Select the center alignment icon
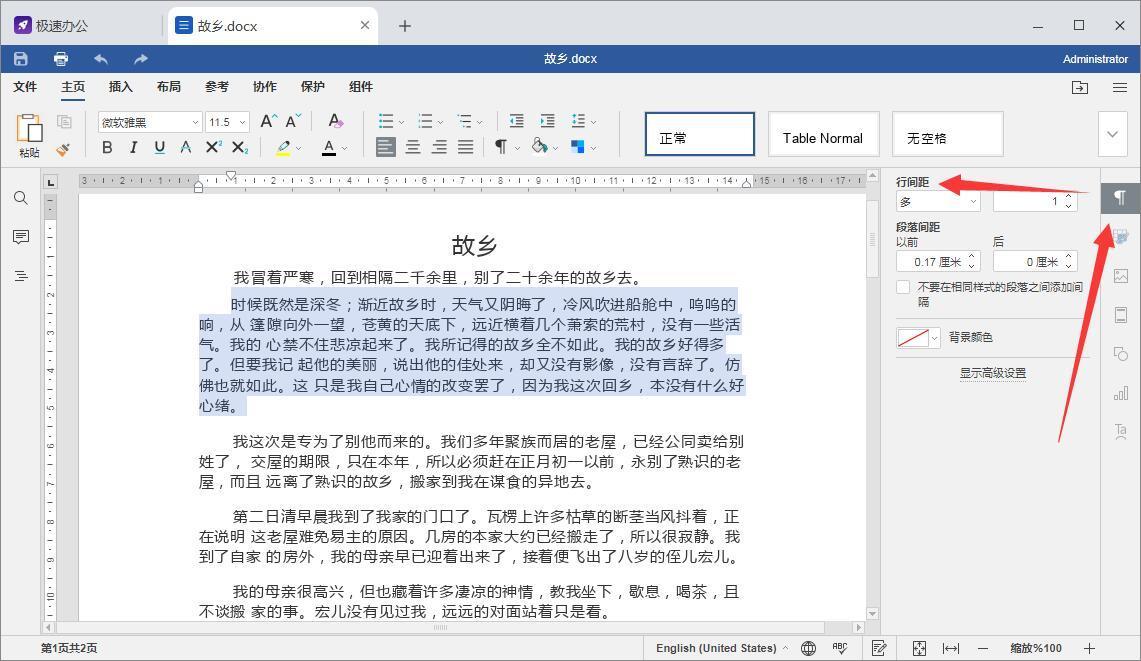This screenshot has width=1141, height=661. pos(412,147)
